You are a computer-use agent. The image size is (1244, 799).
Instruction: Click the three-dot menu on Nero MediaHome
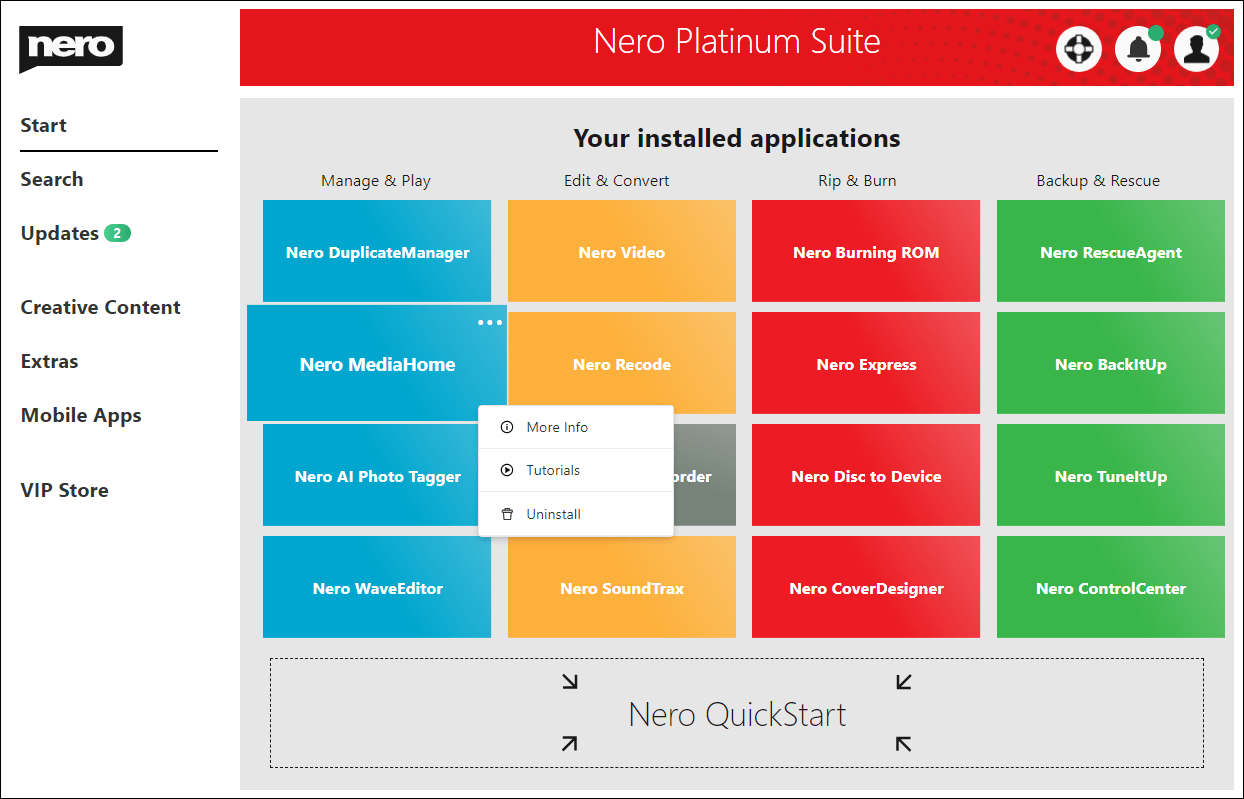pyautogui.click(x=490, y=322)
